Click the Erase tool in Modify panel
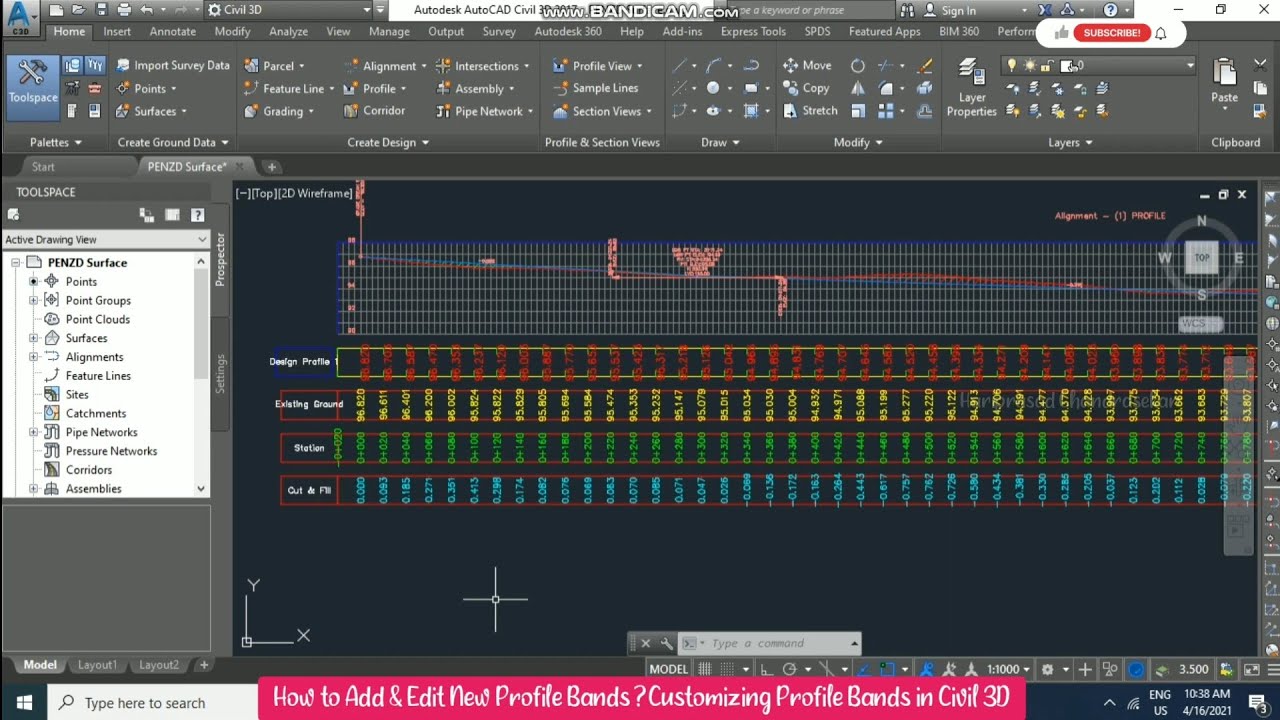 [x=925, y=65]
